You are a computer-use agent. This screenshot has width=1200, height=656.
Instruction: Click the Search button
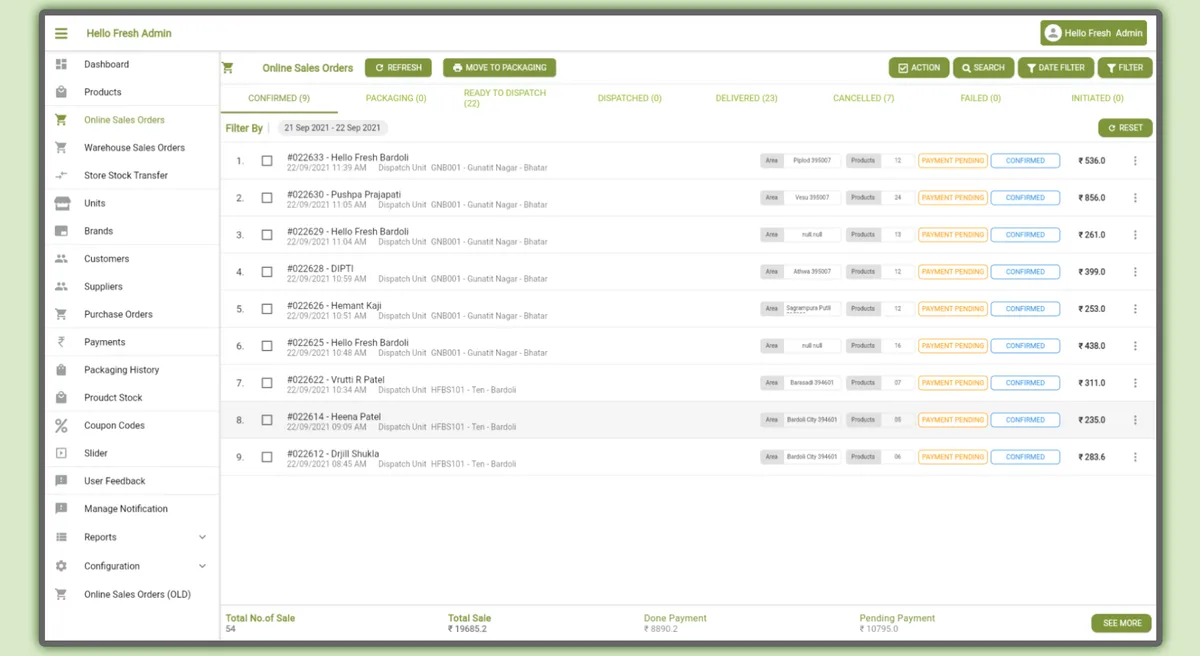(983, 68)
